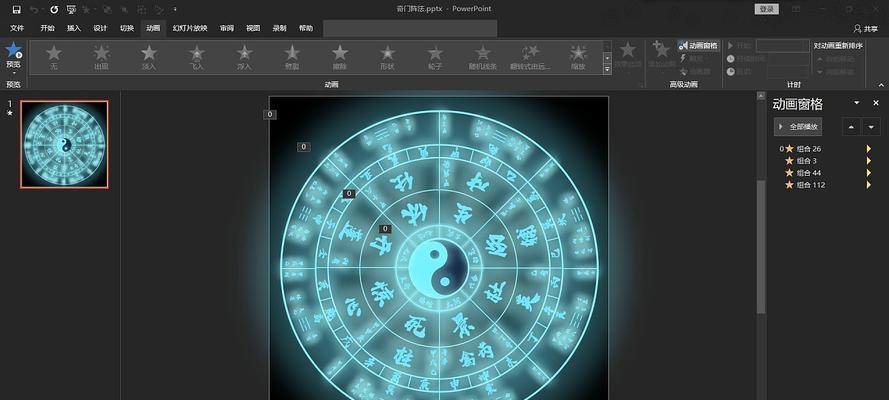This screenshot has width=889, height=400.
Task: Collapse the ribbon with the chevron
Action: coord(882,85)
